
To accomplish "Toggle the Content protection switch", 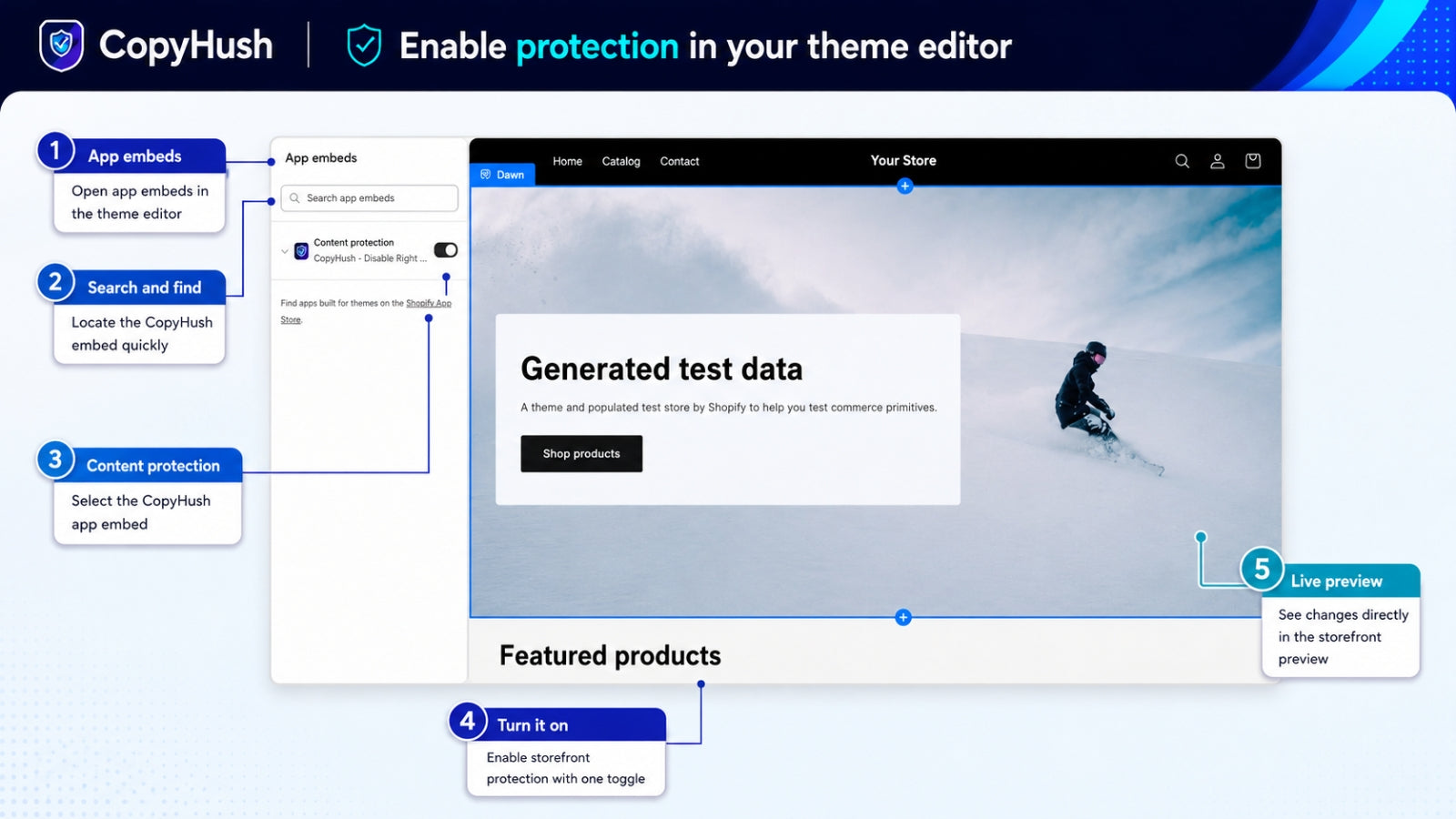I will pos(446,250).
